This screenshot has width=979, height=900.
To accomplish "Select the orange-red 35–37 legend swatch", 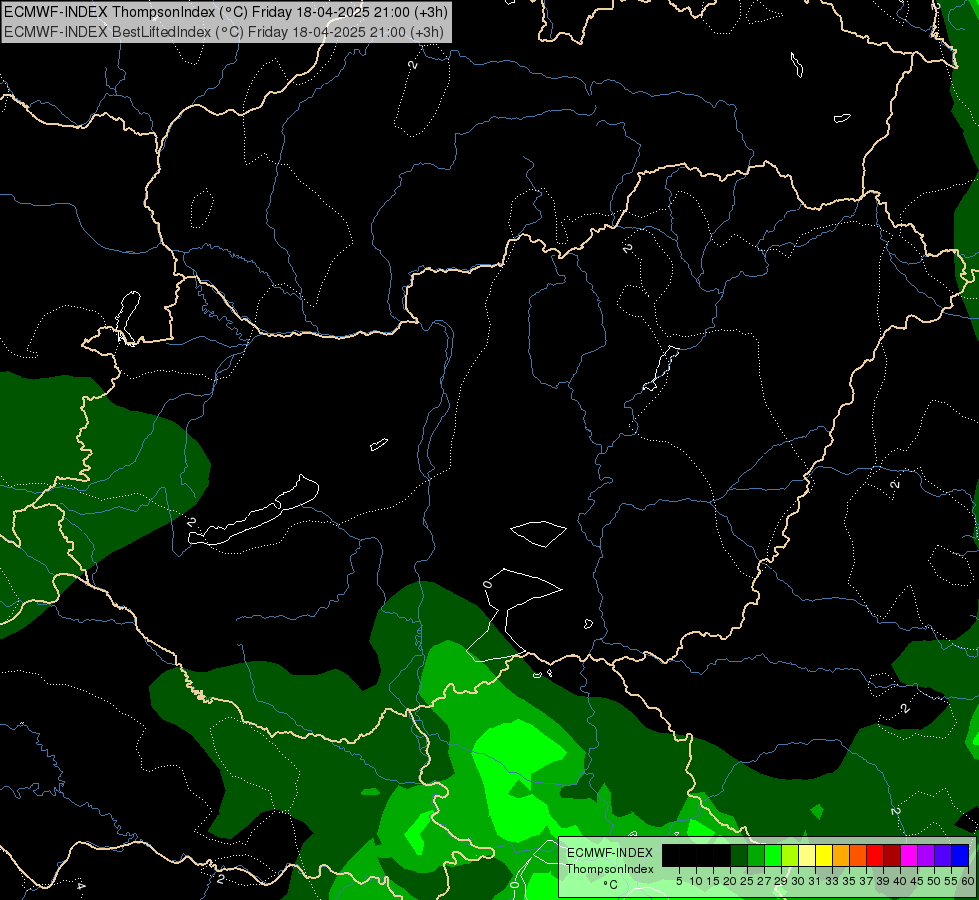I will [858, 855].
